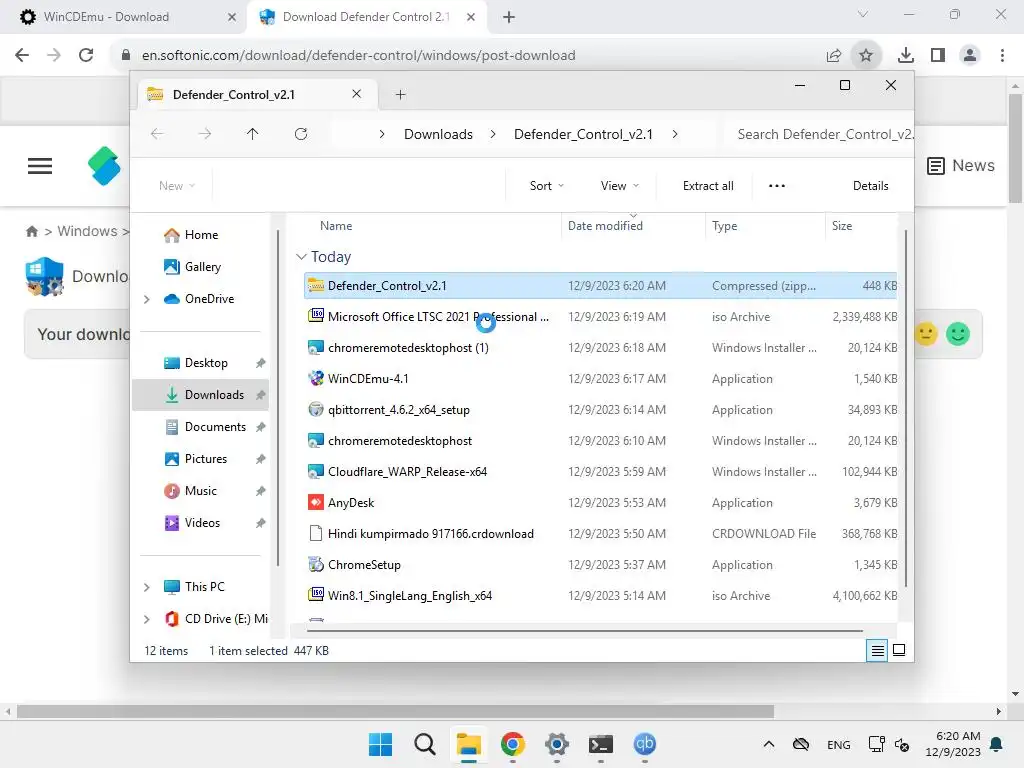Bookmark this page with star icon
This screenshot has height=768, width=1024.
866,56
